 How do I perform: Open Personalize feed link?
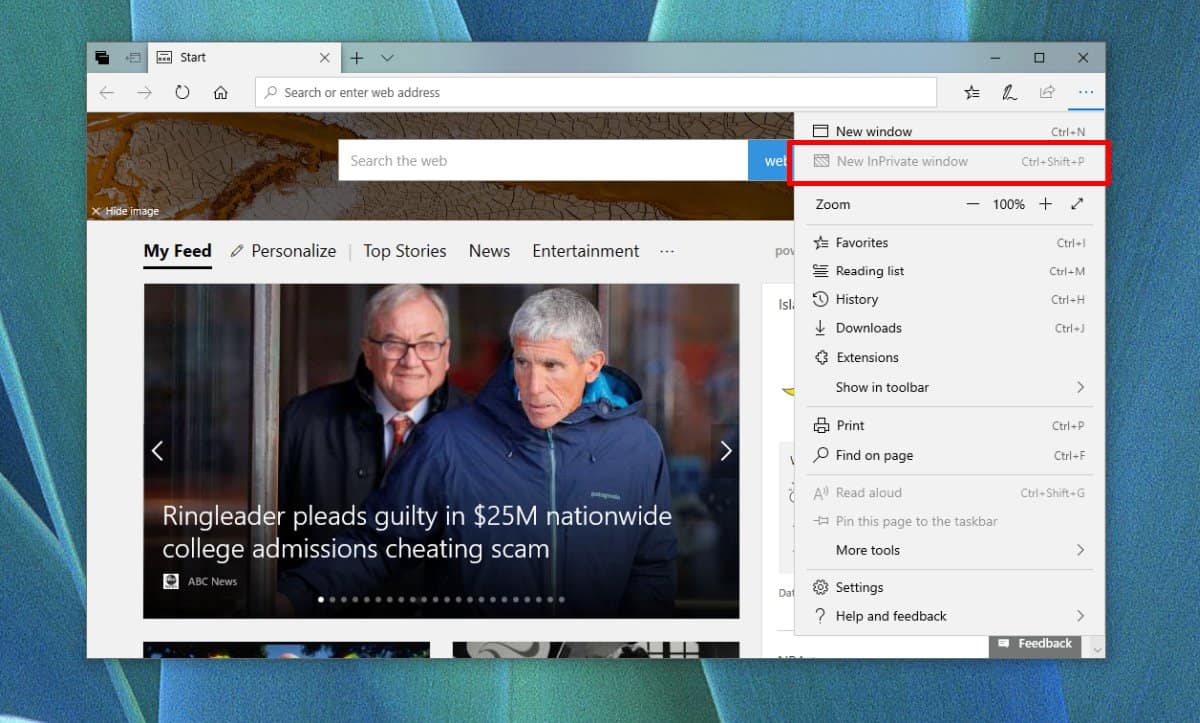[283, 251]
